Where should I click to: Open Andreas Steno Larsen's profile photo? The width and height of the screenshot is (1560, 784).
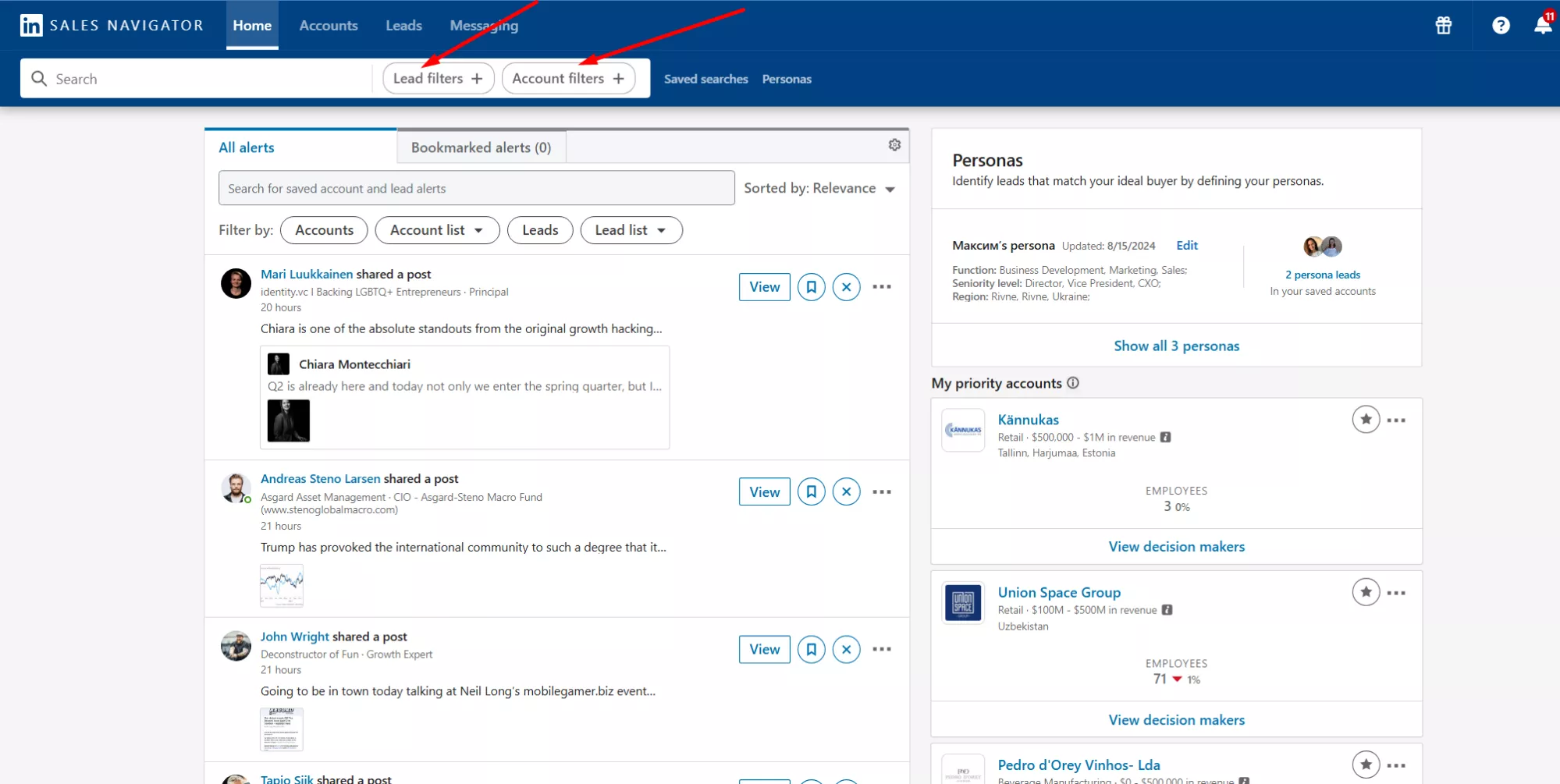click(x=236, y=488)
